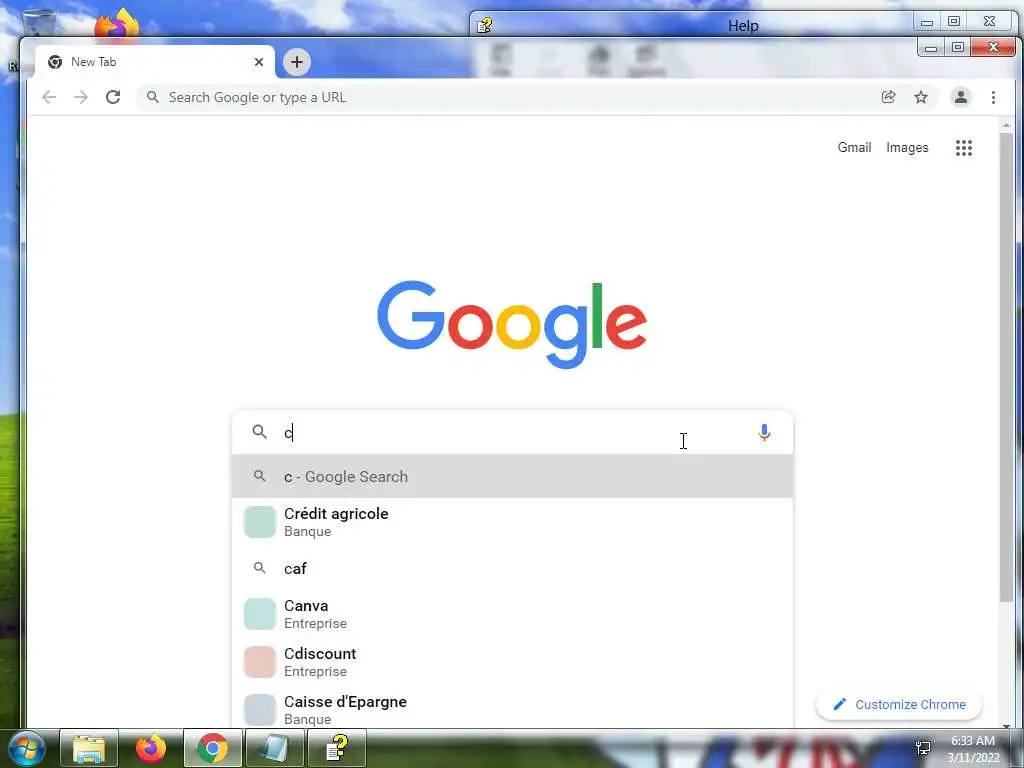Open Chrome's three-dot menu

tap(993, 97)
